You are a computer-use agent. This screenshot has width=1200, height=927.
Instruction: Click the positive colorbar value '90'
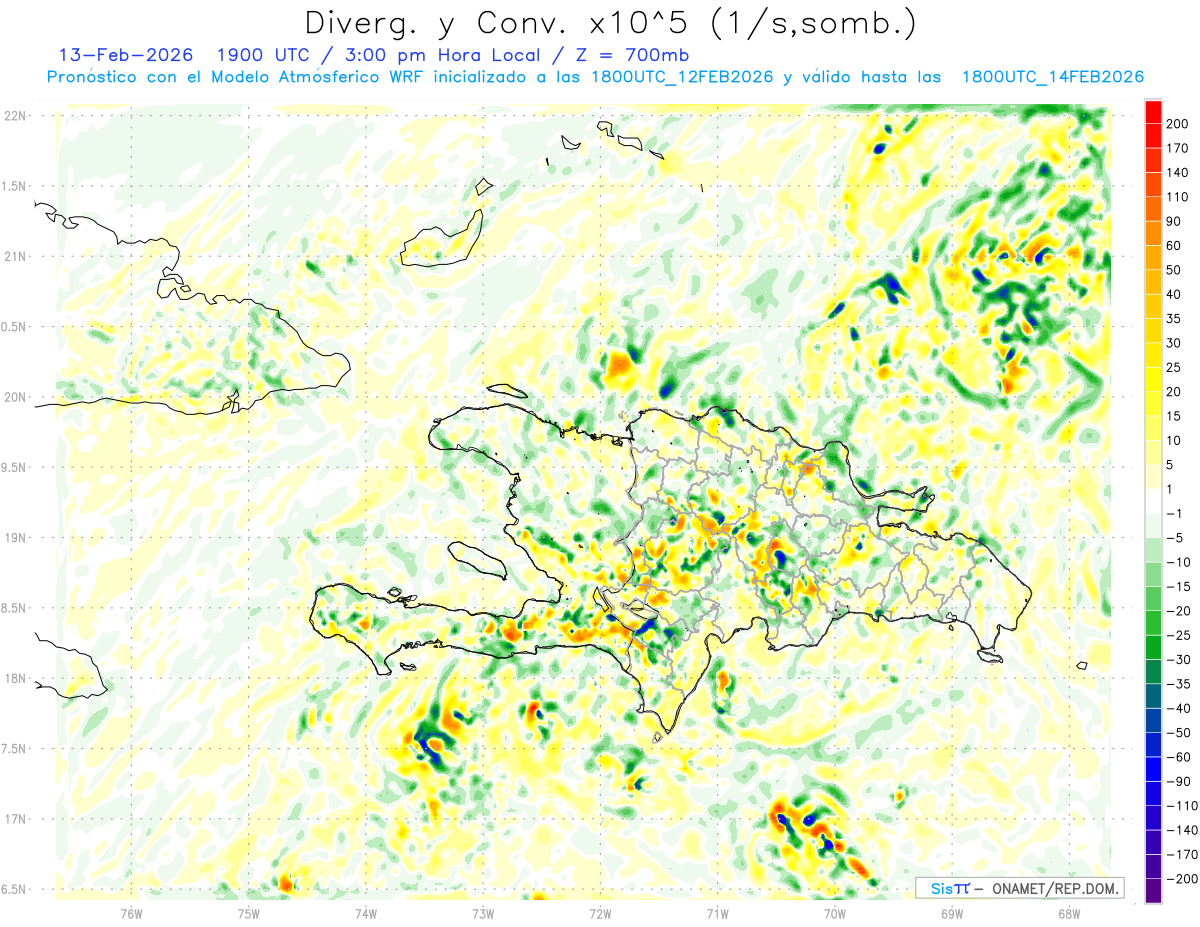pos(1174,221)
